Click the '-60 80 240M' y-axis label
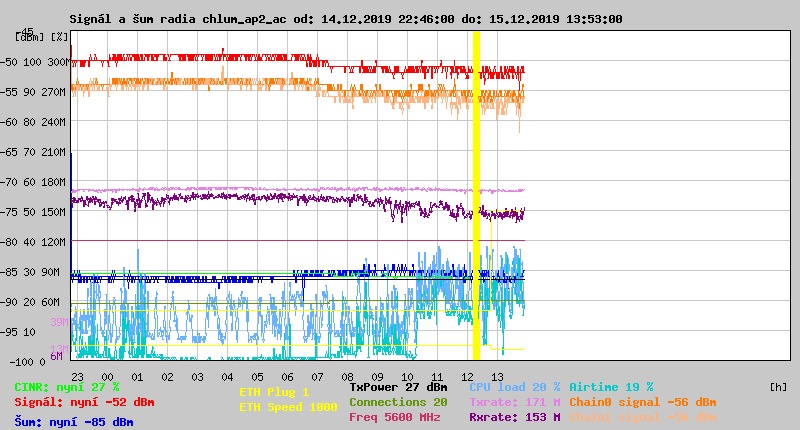 [34, 122]
